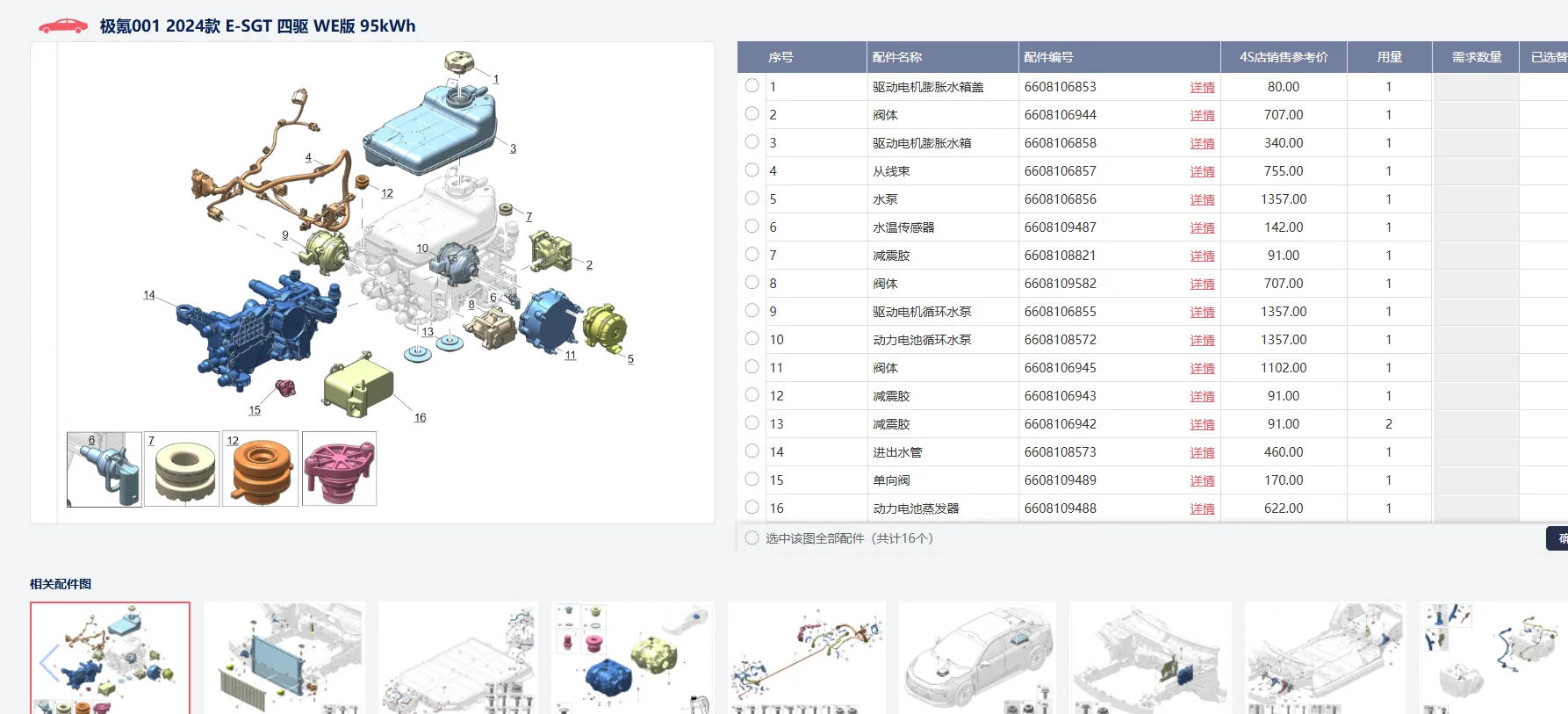Select radio button for row 14 进出水管
The height and width of the screenshot is (714, 1568).
point(752,451)
